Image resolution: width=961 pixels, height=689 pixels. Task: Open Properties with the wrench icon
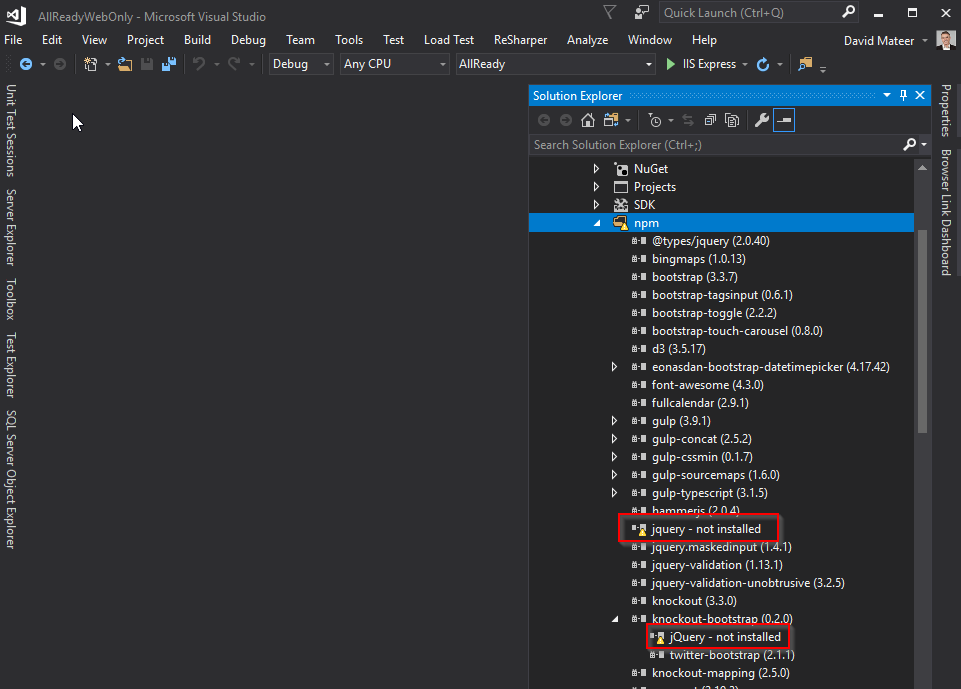pyautogui.click(x=762, y=120)
